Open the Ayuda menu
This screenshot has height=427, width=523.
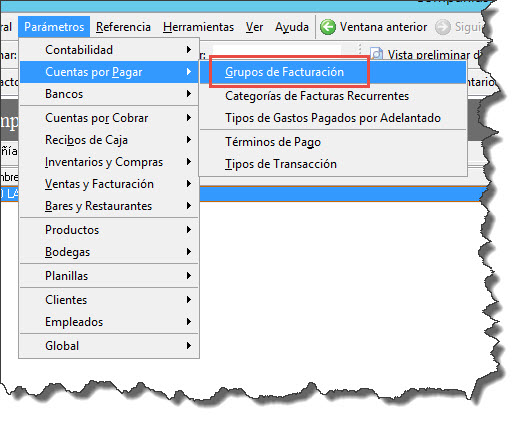[x=292, y=27]
